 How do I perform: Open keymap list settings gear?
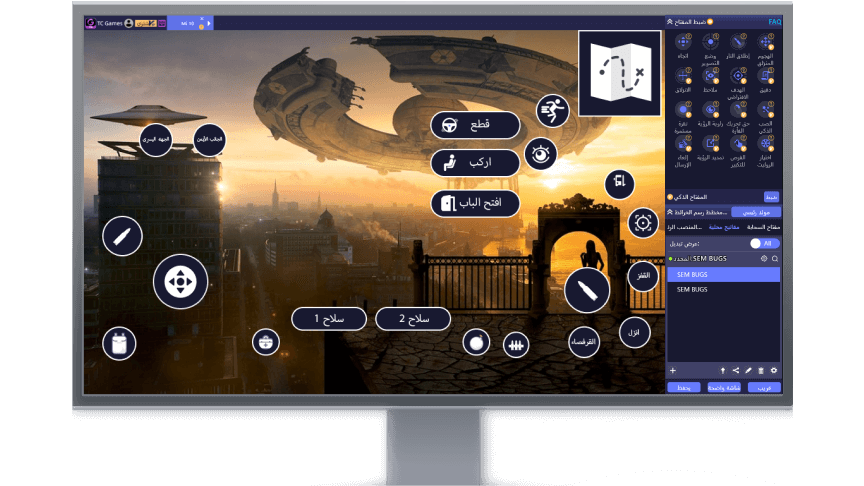774,370
